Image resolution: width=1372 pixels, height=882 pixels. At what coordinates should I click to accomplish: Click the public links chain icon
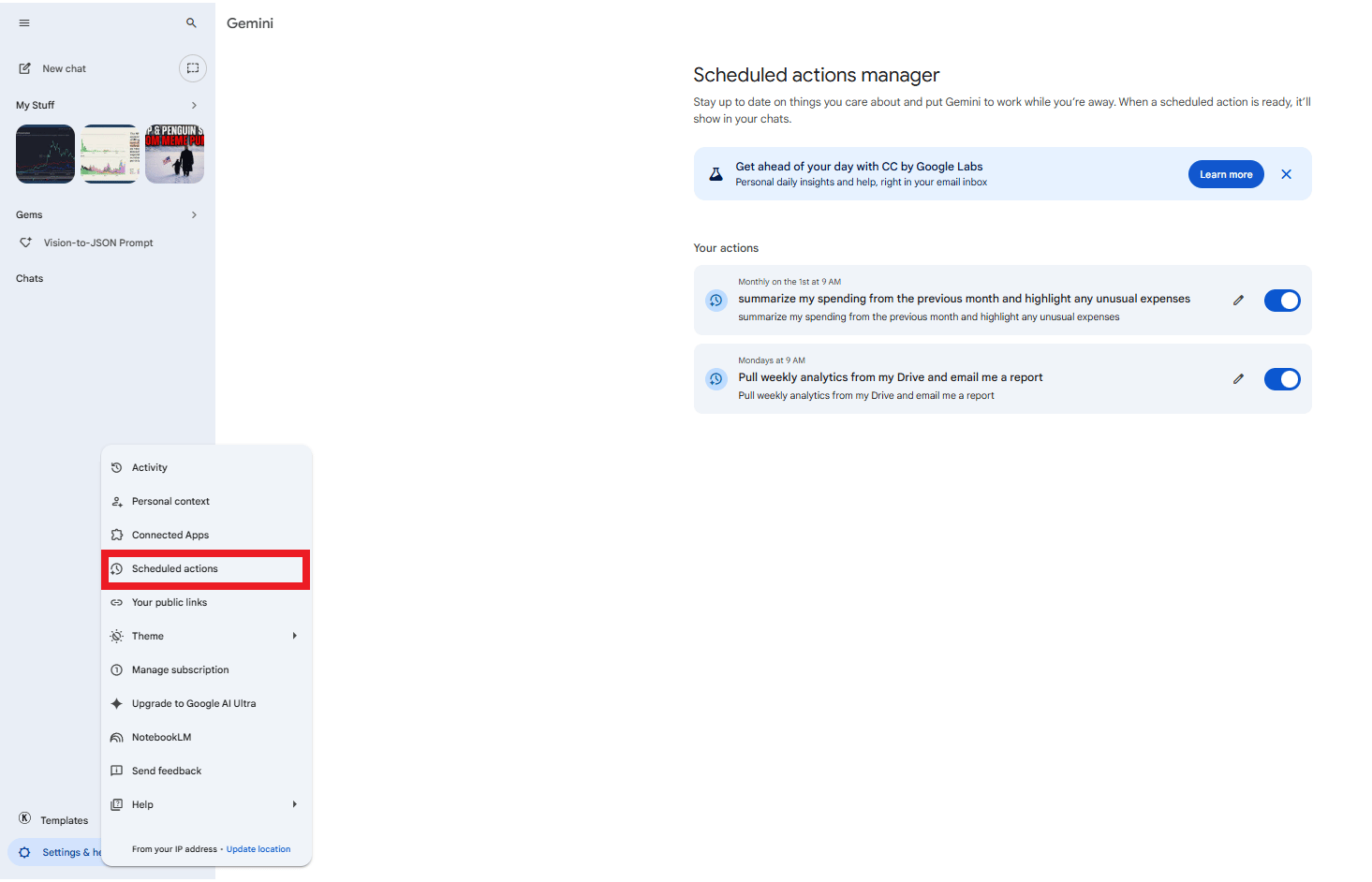pos(117,602)
